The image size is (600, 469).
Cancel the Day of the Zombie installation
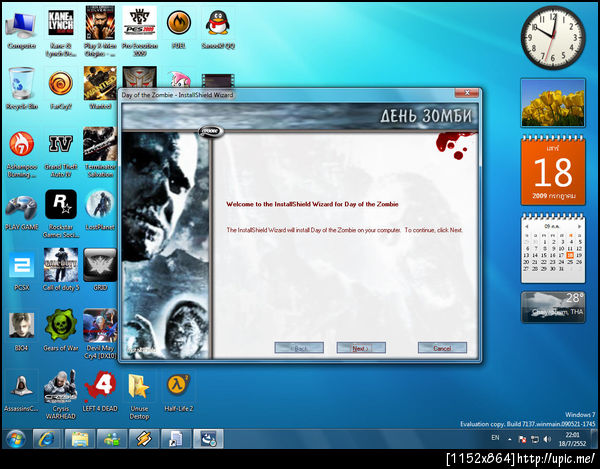442,348
